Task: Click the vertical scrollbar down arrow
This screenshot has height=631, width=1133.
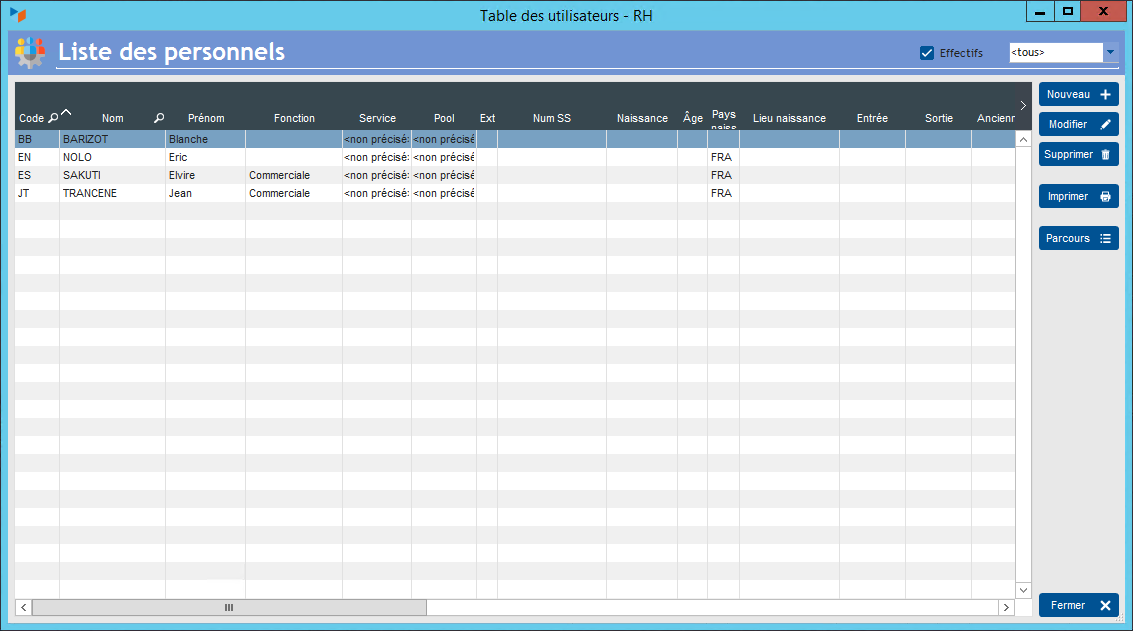Action: (1023, 590)
